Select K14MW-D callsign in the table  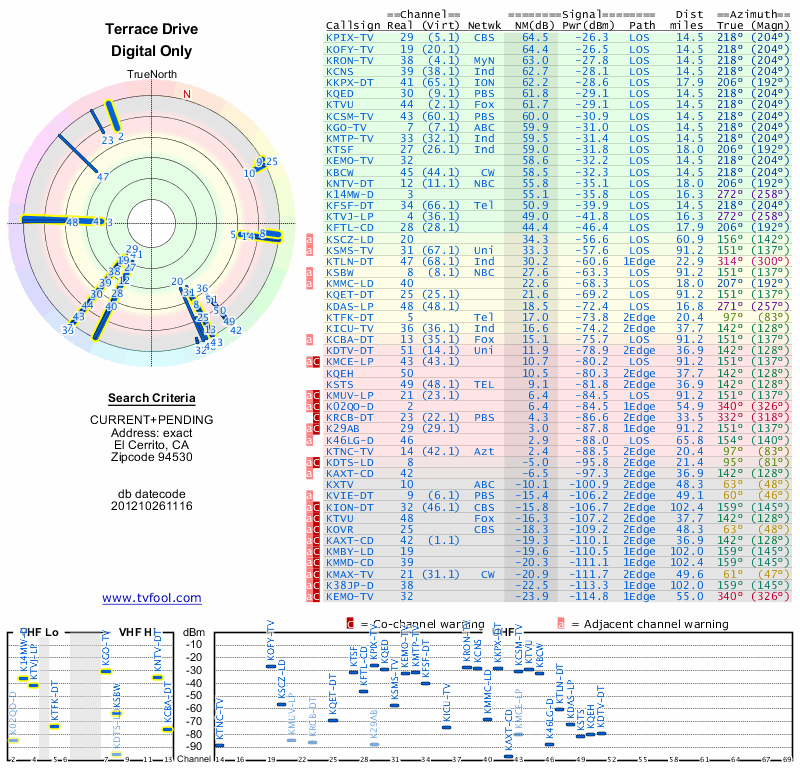[350, 194]
